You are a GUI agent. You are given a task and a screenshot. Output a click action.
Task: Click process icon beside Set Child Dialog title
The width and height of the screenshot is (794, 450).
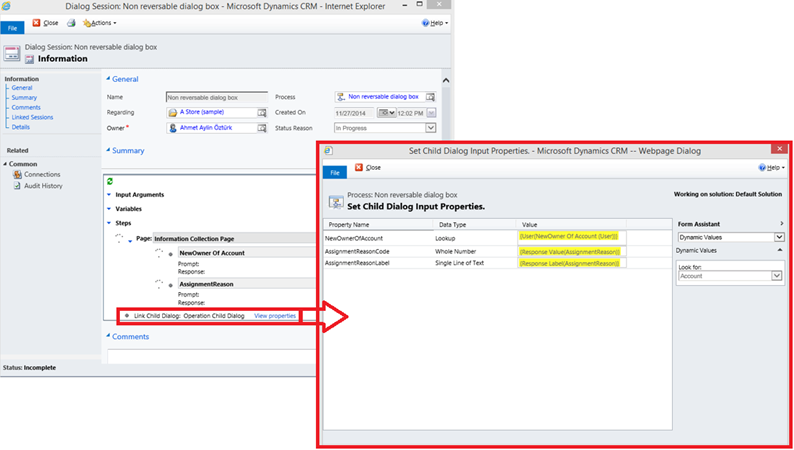coord(336,201)
